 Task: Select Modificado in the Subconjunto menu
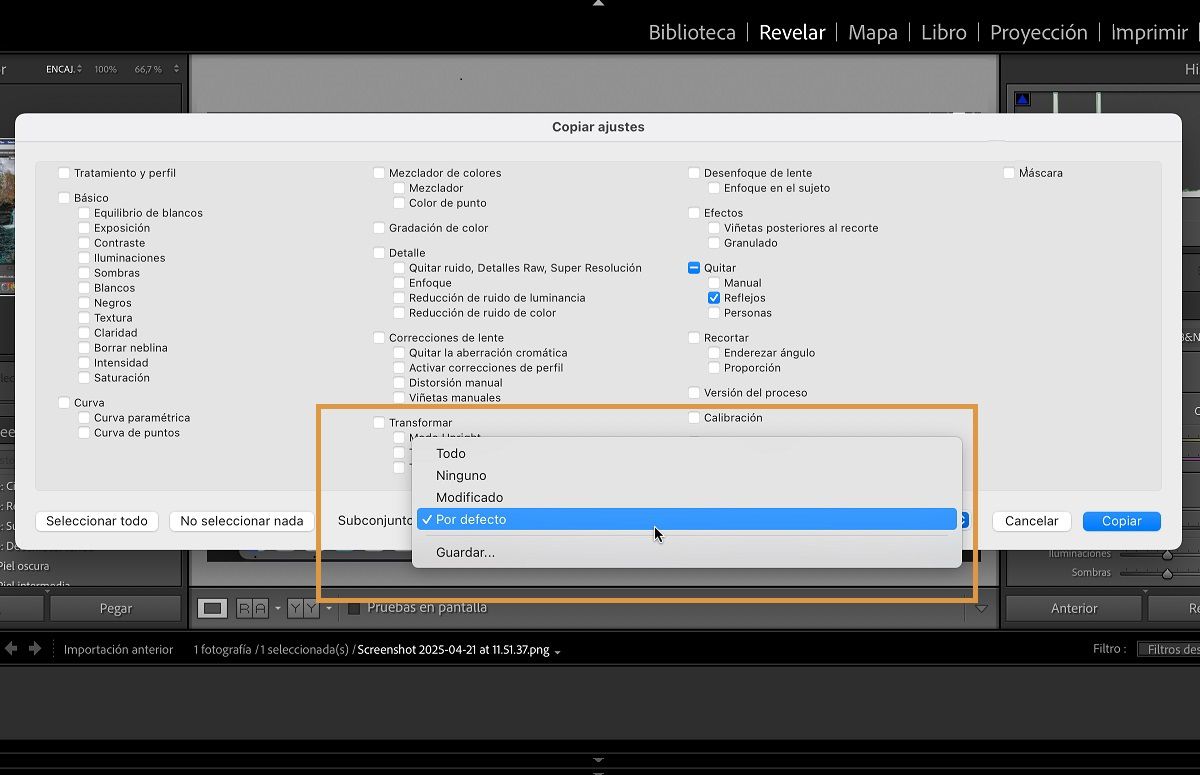pyautogui.click(x=470, y=497)
